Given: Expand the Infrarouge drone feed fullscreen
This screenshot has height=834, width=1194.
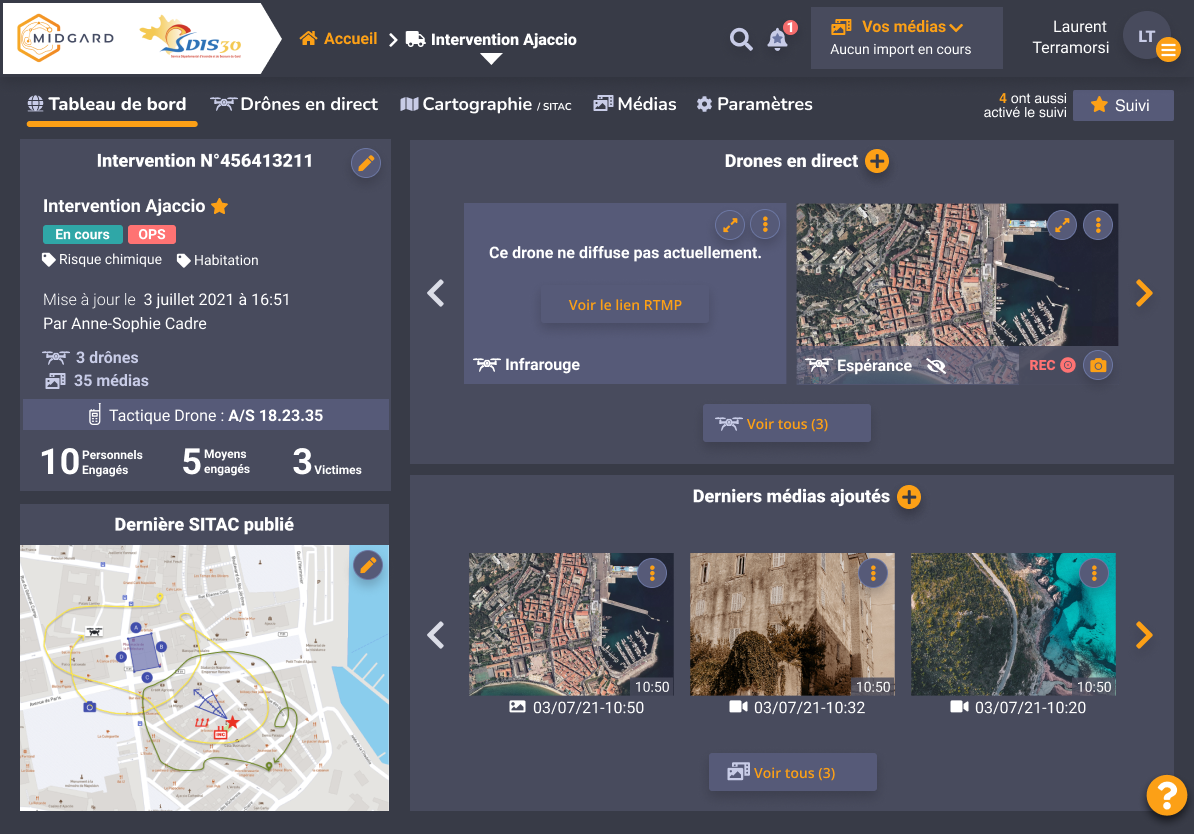Looking at the screenshot, I should click(x=729, y=225).
